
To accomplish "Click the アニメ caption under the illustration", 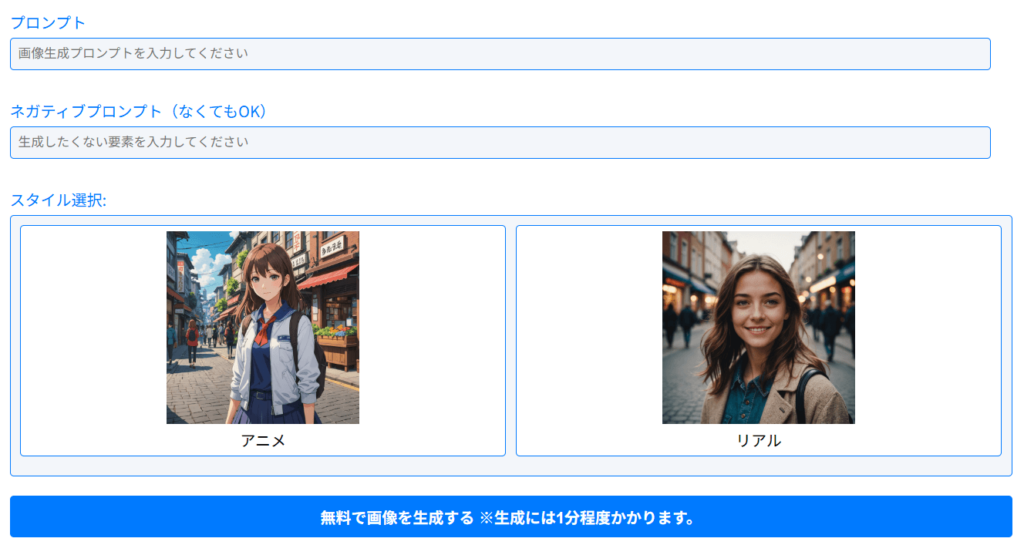I will click(x=263, y=440).
